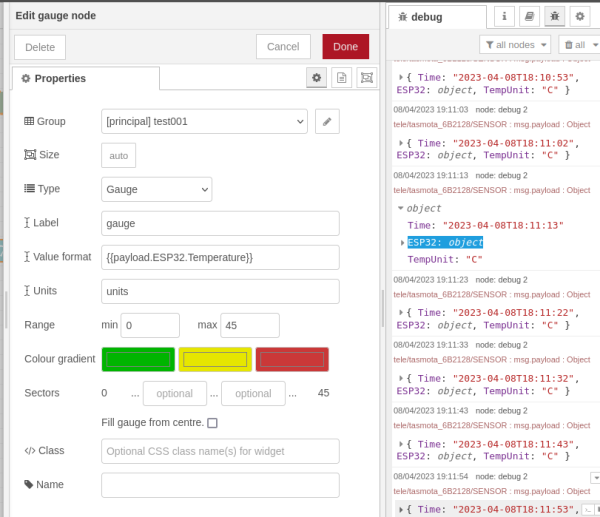The height and width of the screenshot is (517, 600).
Task: Expand the 18:11:02 debug message object
Action: pos(401,143)
